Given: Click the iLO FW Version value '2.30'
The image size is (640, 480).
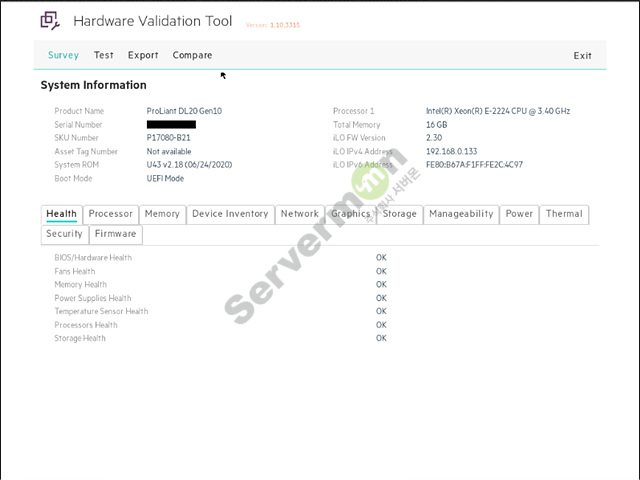Looking at the screenshot, I should [x=434, y=138].
